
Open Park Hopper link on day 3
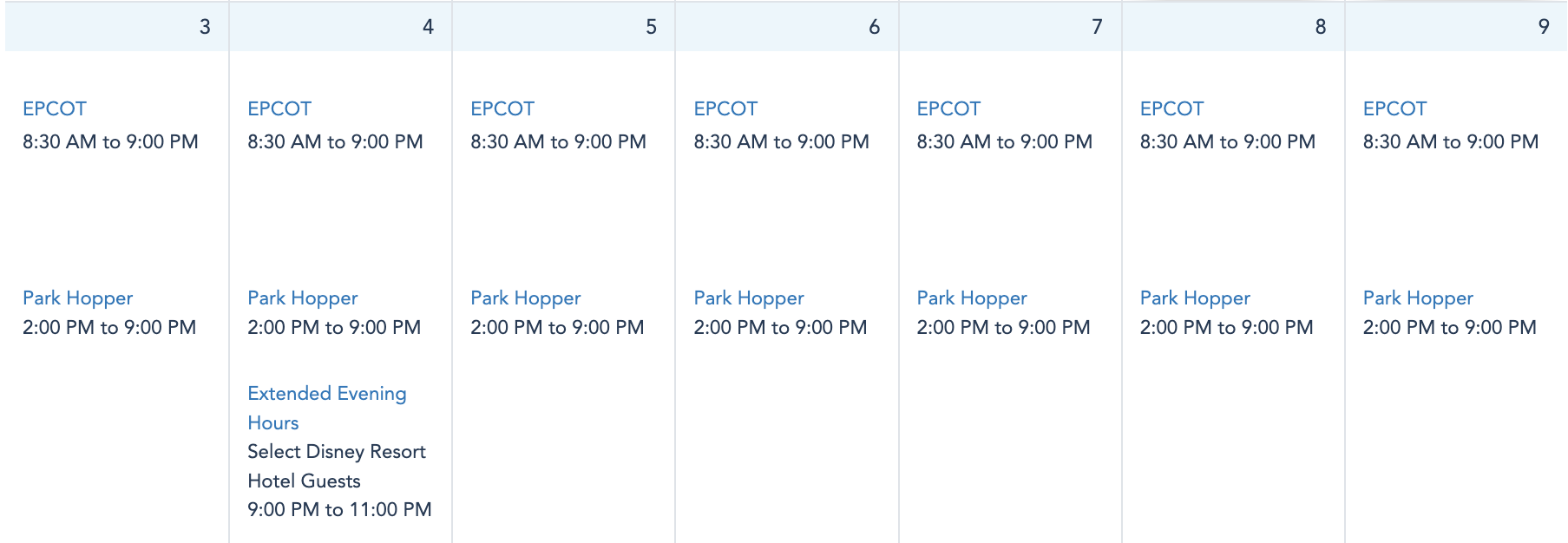pyautogui.click(x=78, y=298)
